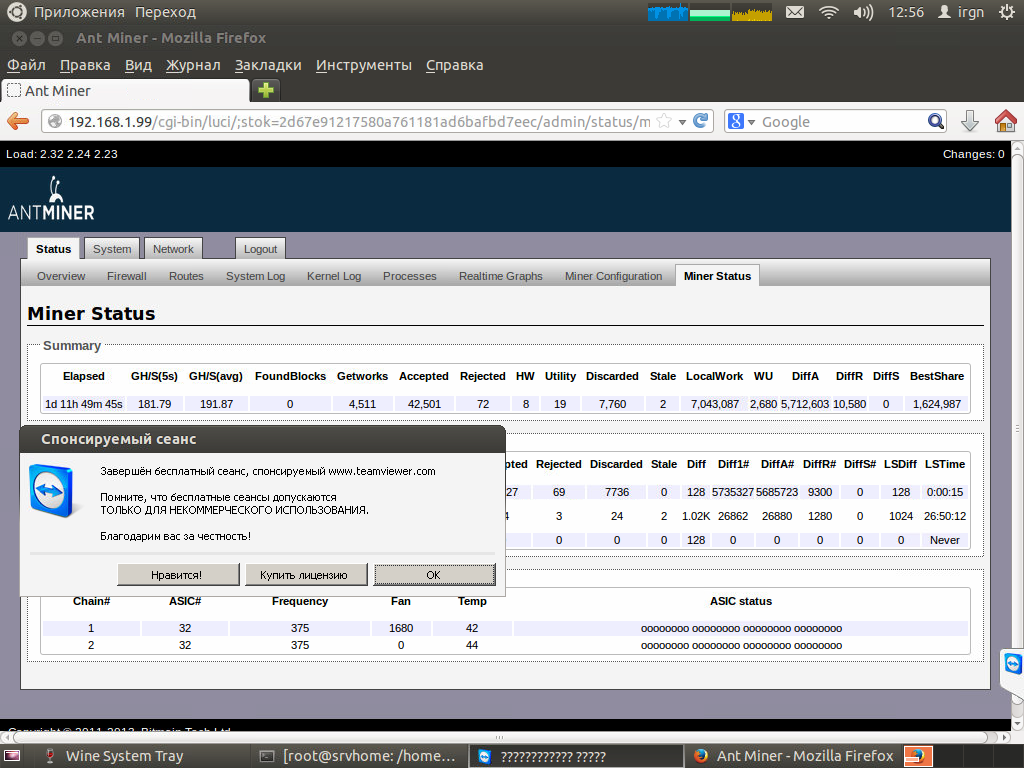Open the Инструменты menu
1024x768 pixels.
pos(364,65)
